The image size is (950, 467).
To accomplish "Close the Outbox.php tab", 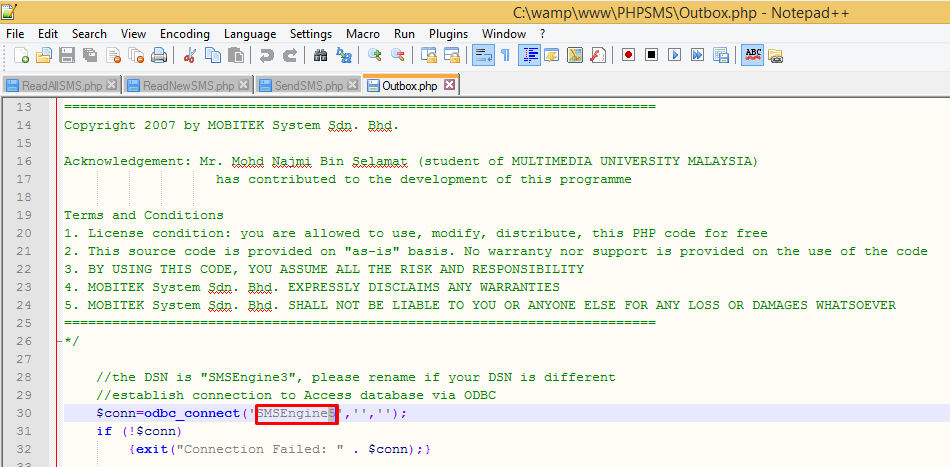I will [450, 85].
